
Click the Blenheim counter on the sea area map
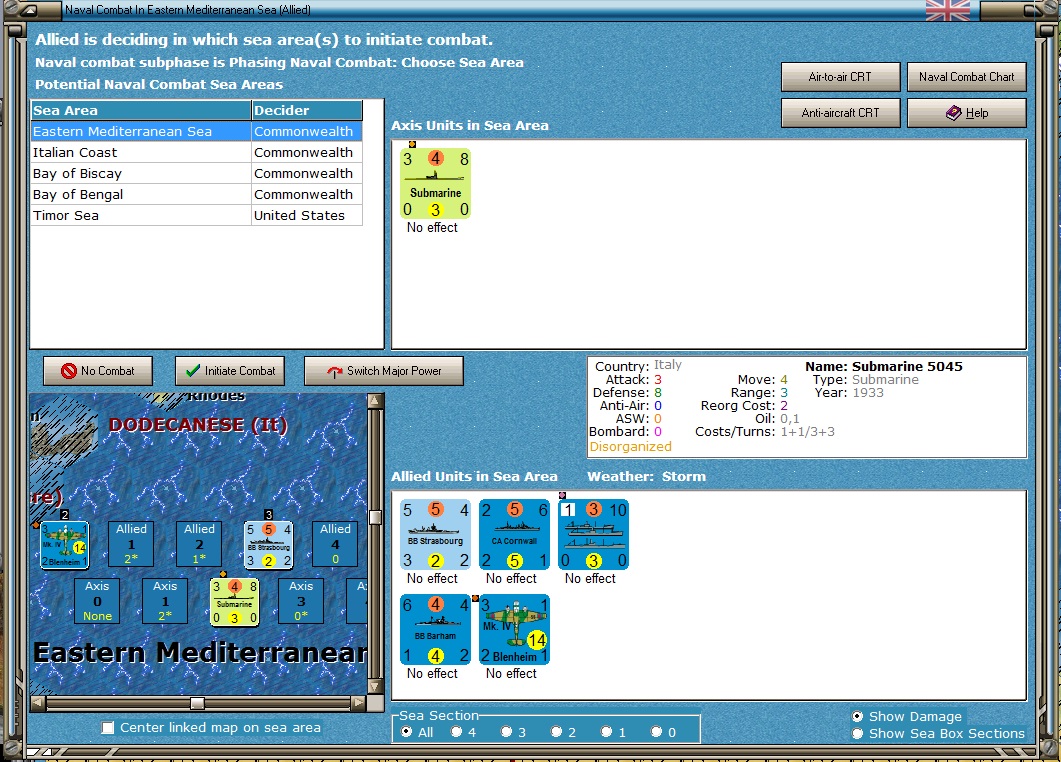point(64,545)
